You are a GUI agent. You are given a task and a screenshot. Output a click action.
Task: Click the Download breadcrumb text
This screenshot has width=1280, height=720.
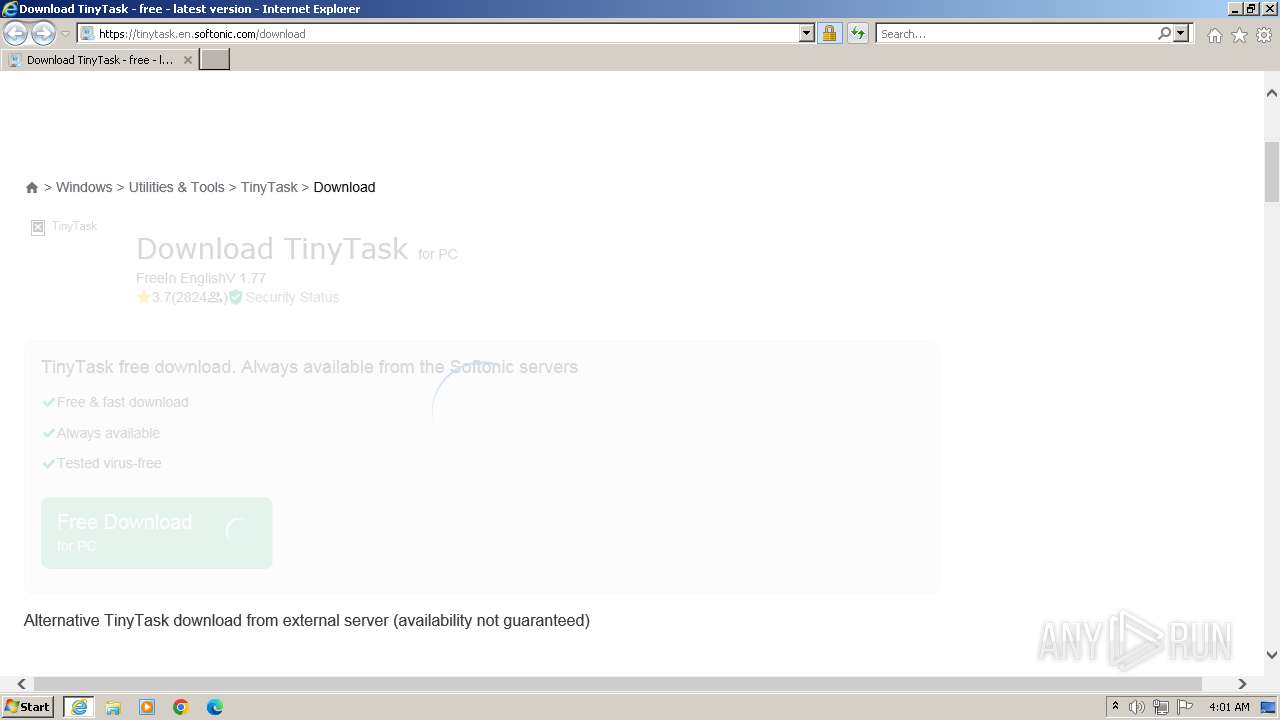pos(344,187)
